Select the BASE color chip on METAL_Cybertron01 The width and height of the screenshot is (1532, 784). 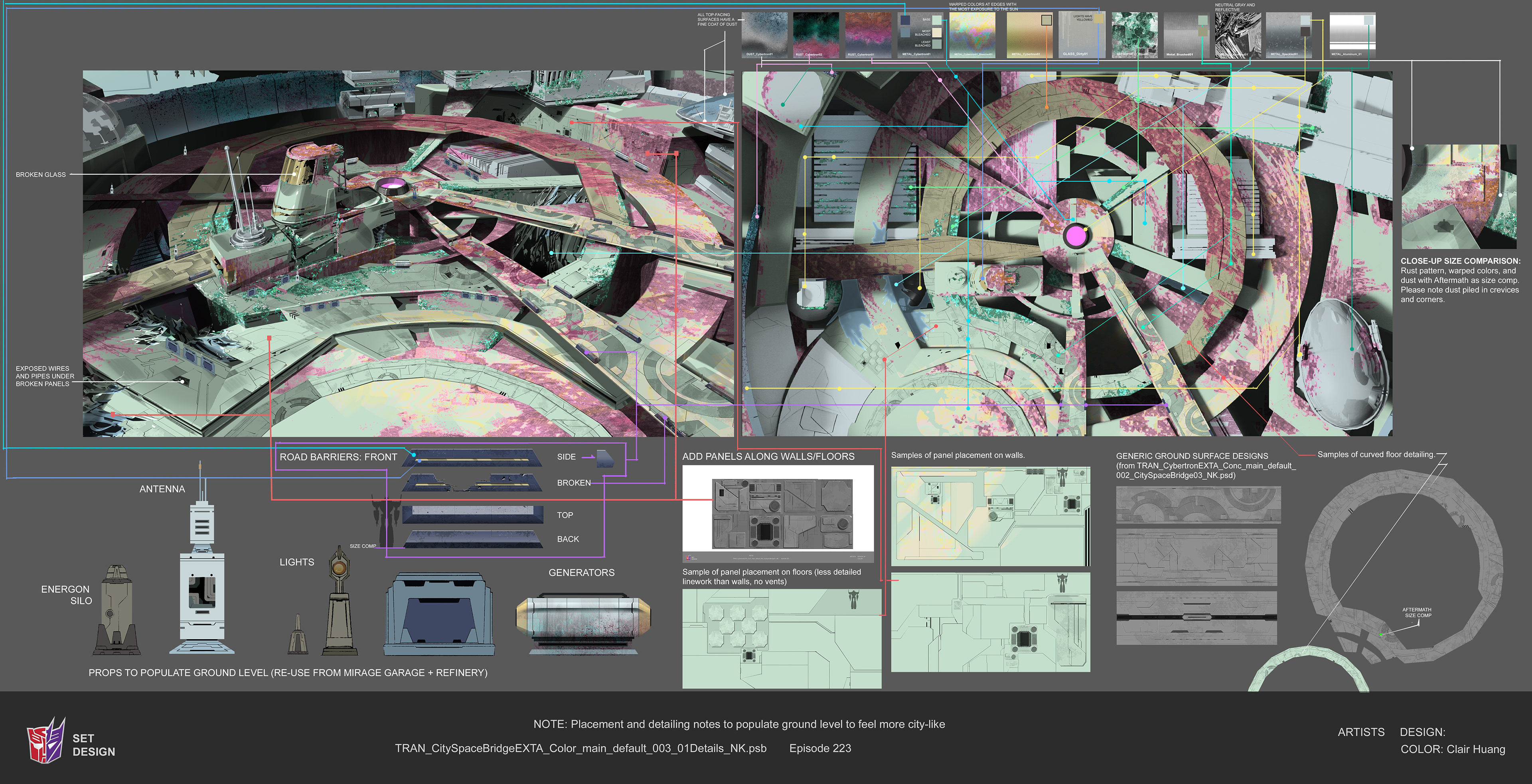click(937, 20)
